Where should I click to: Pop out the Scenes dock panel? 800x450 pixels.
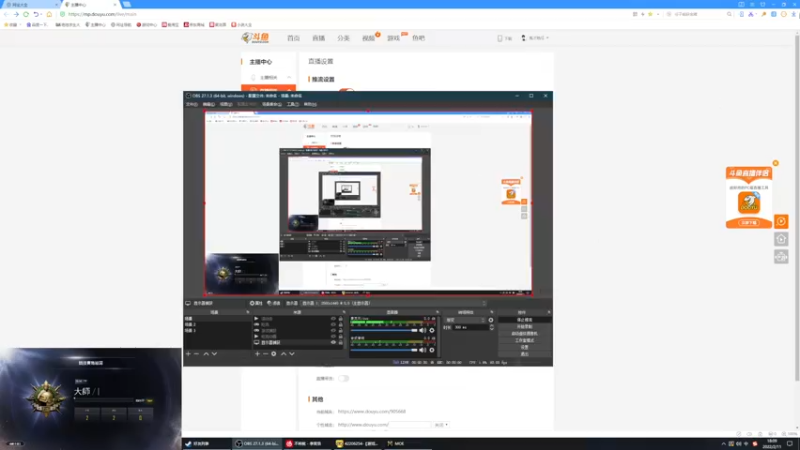click(x=248, y=312)
